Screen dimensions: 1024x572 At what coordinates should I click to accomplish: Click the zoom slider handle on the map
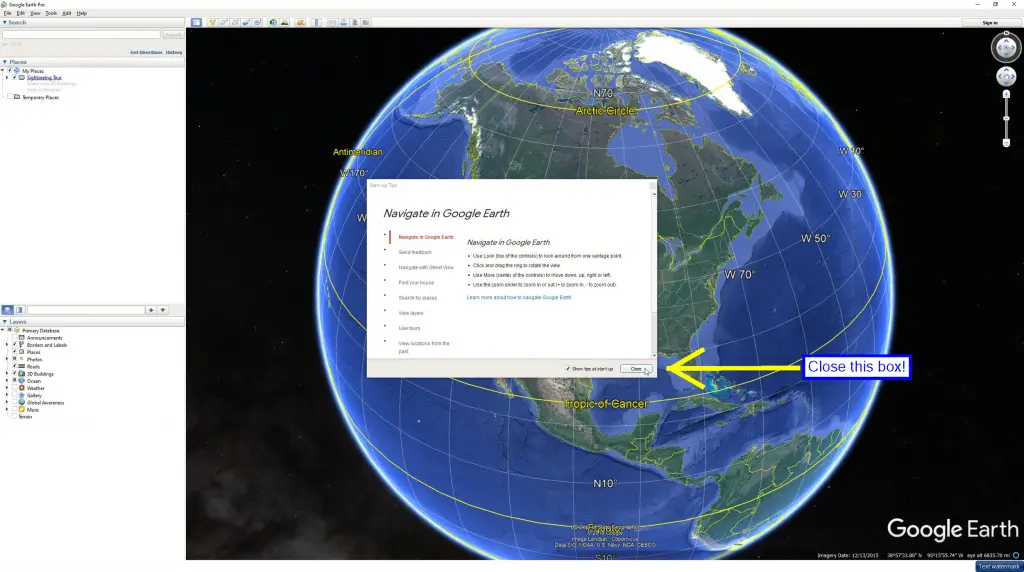(x=1006, y=118)
